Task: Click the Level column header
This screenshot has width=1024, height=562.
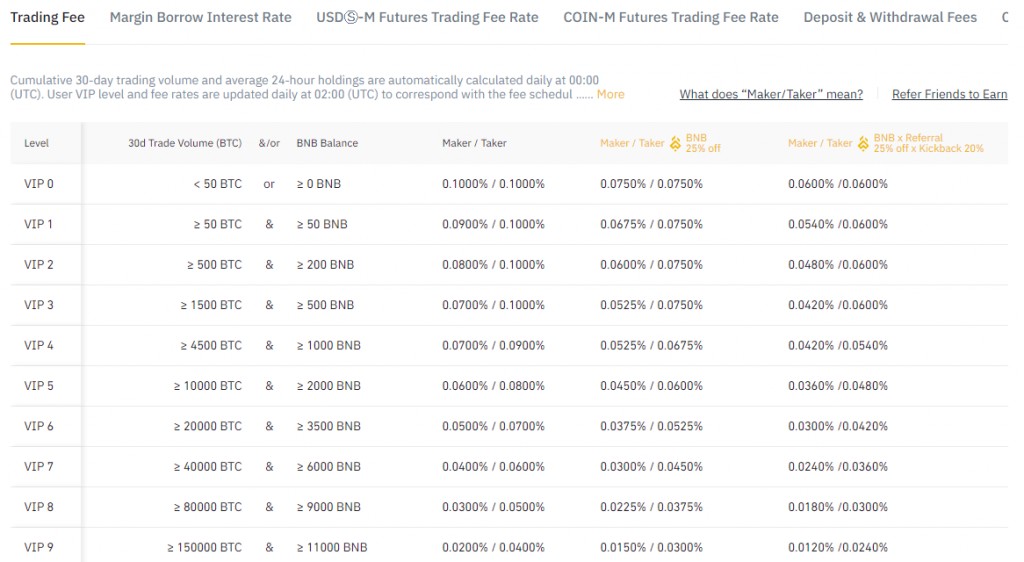Action: [37, 143]
